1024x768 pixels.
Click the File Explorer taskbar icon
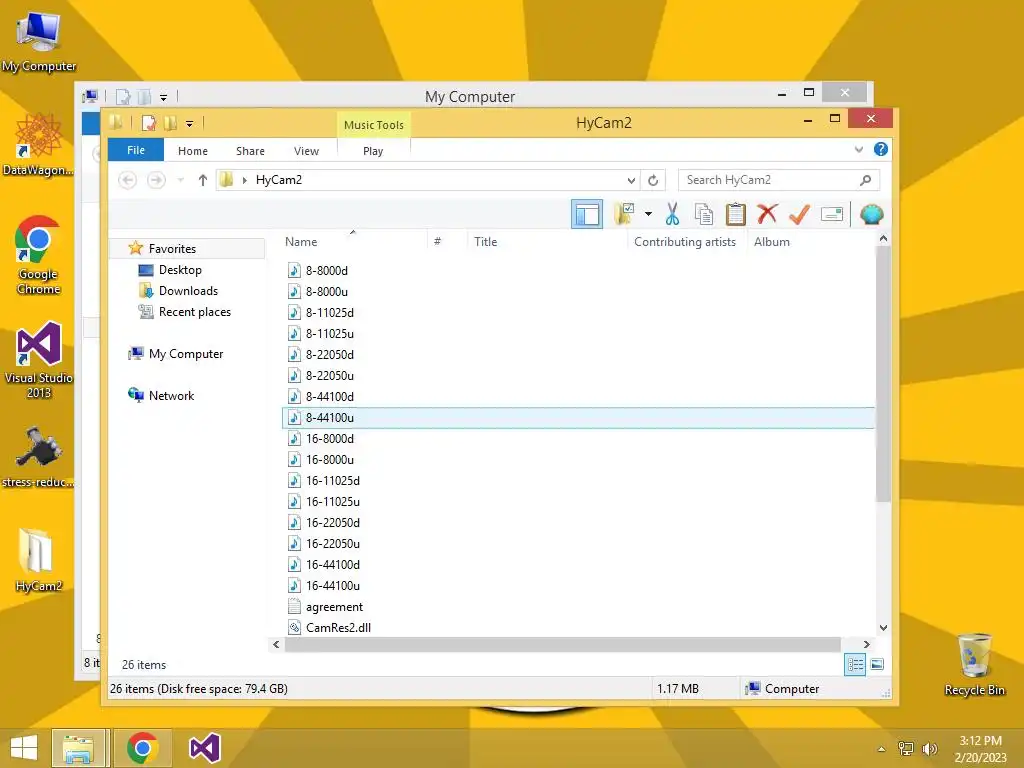pyautogui.click(x=78, y=748)
